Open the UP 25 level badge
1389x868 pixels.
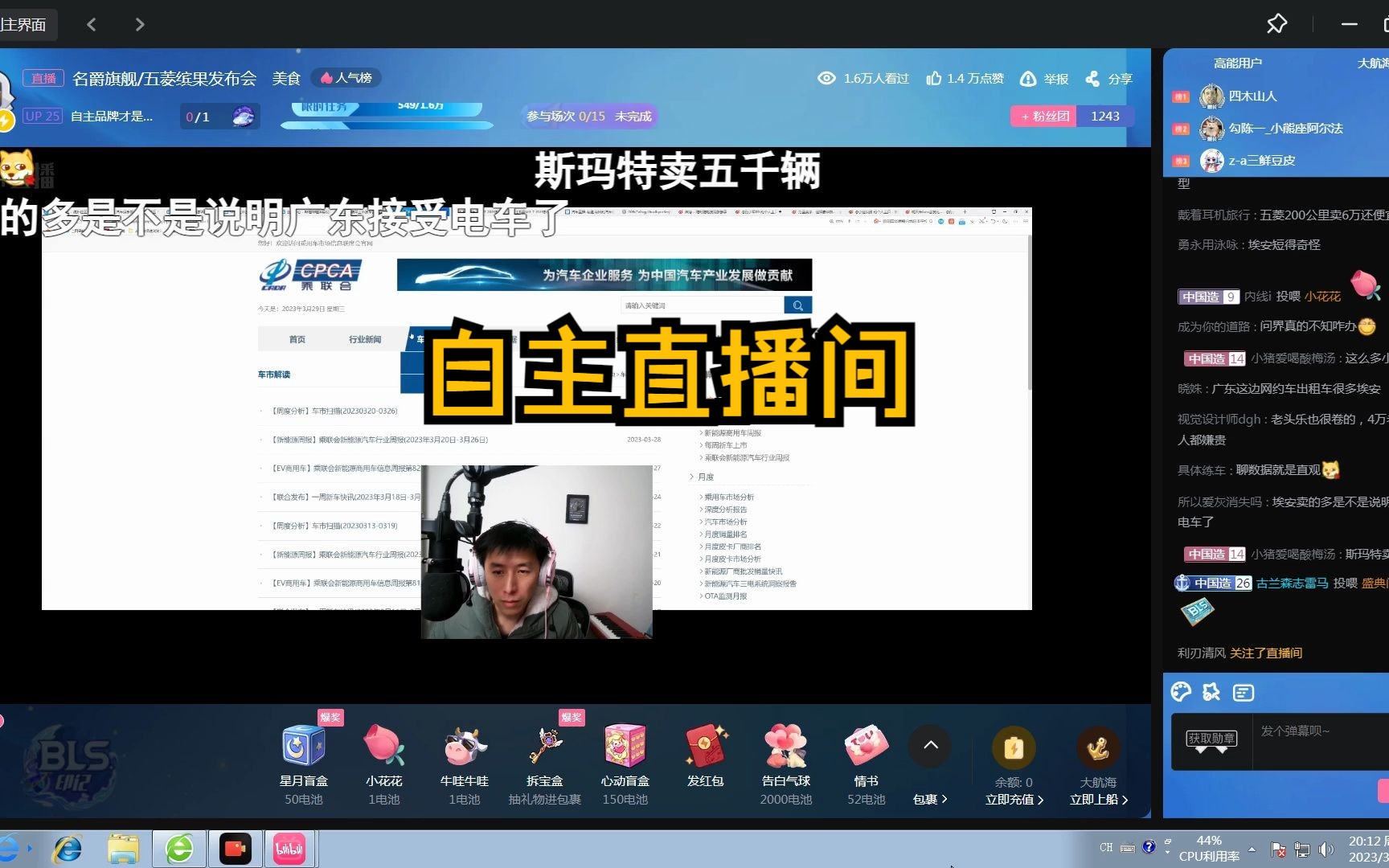(x=42, y=116)
